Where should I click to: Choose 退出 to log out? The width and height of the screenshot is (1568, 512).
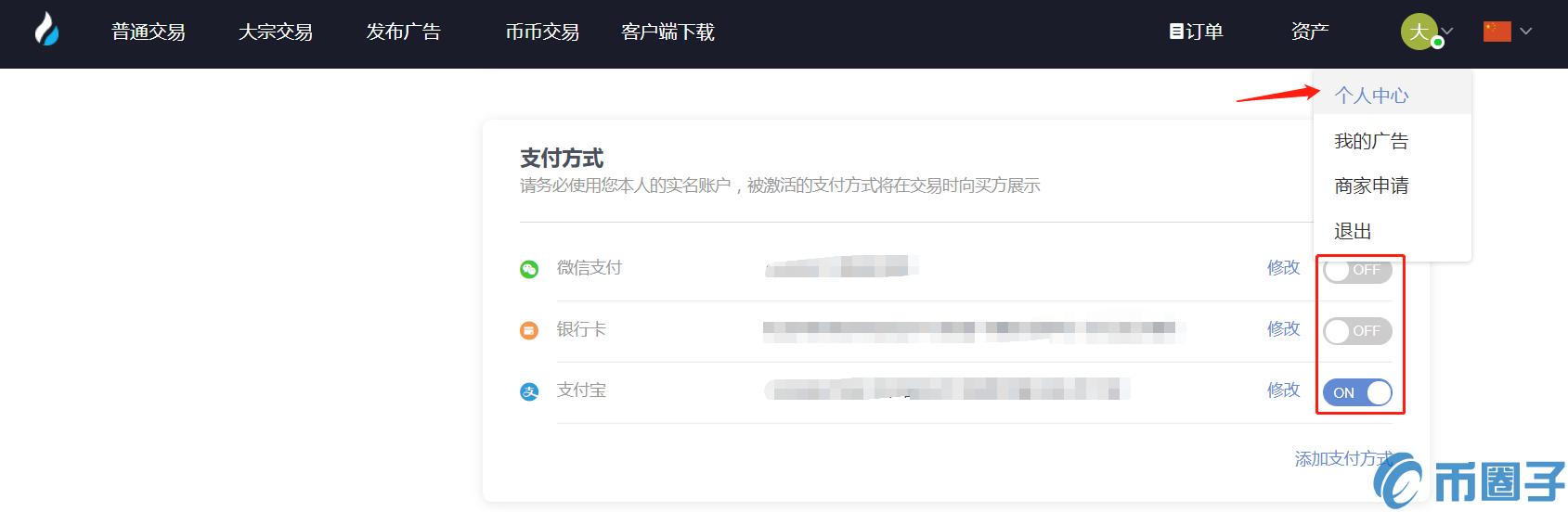point(1353,231)
